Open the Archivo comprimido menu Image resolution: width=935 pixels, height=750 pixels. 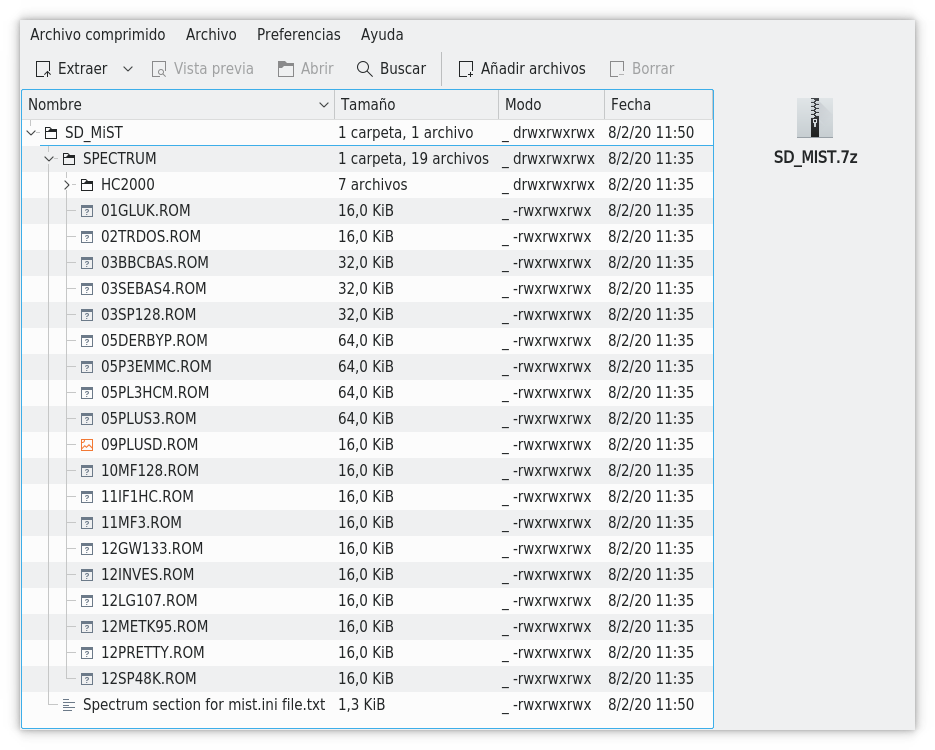pos(97,34)
